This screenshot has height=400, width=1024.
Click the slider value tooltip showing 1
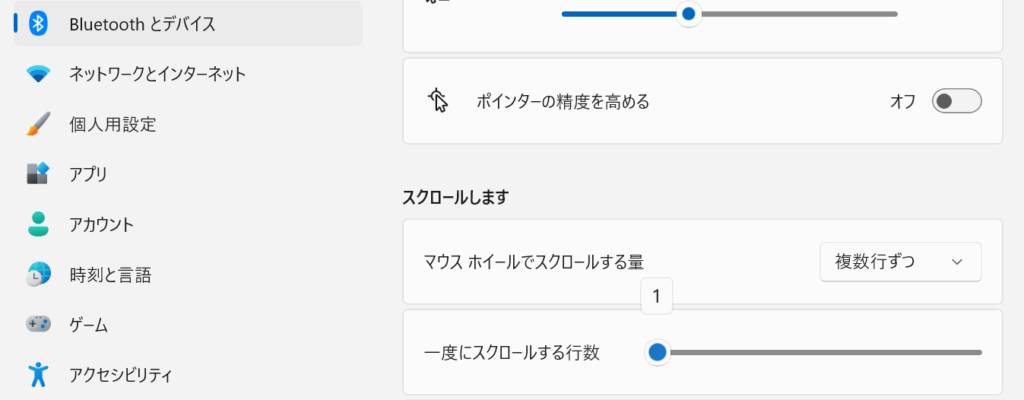point(656,296)
